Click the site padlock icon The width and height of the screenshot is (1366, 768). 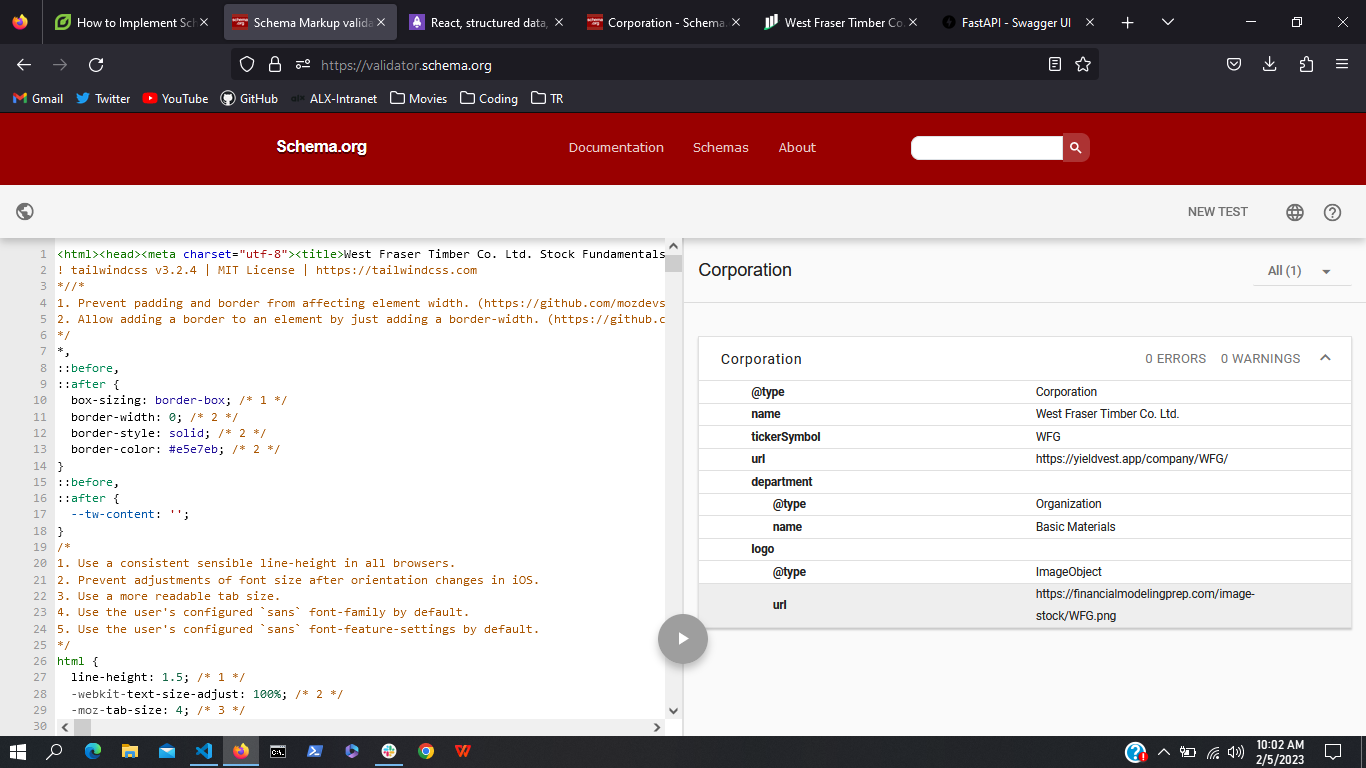tap(275, 64)
